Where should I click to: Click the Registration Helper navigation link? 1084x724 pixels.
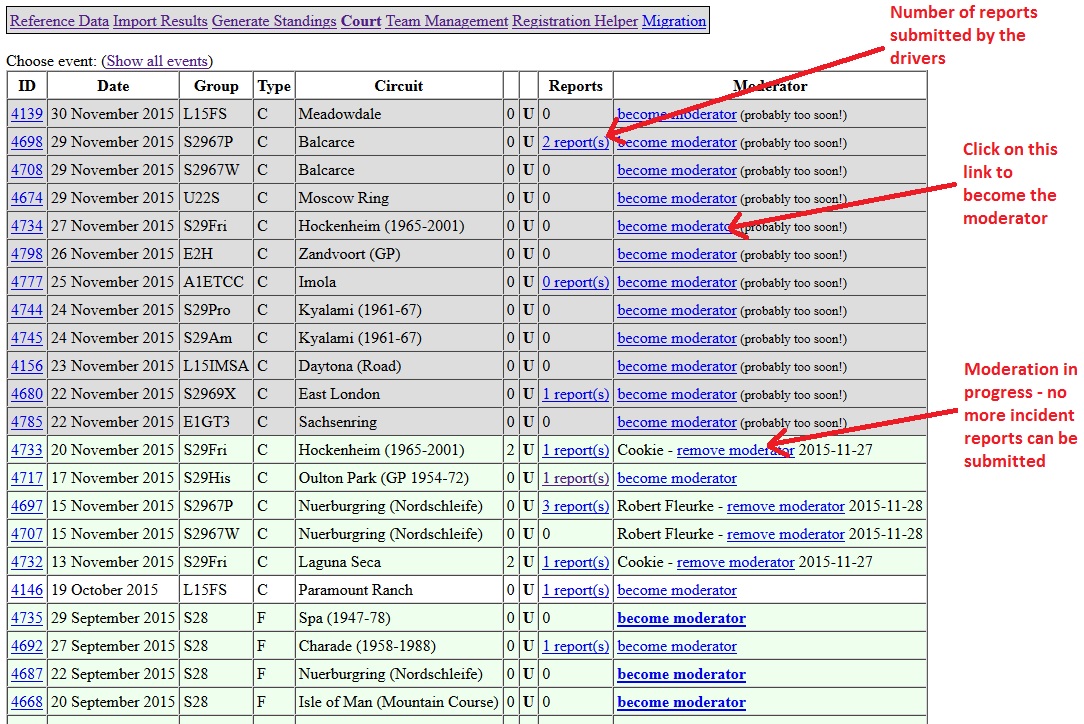(x=575, y=21)
